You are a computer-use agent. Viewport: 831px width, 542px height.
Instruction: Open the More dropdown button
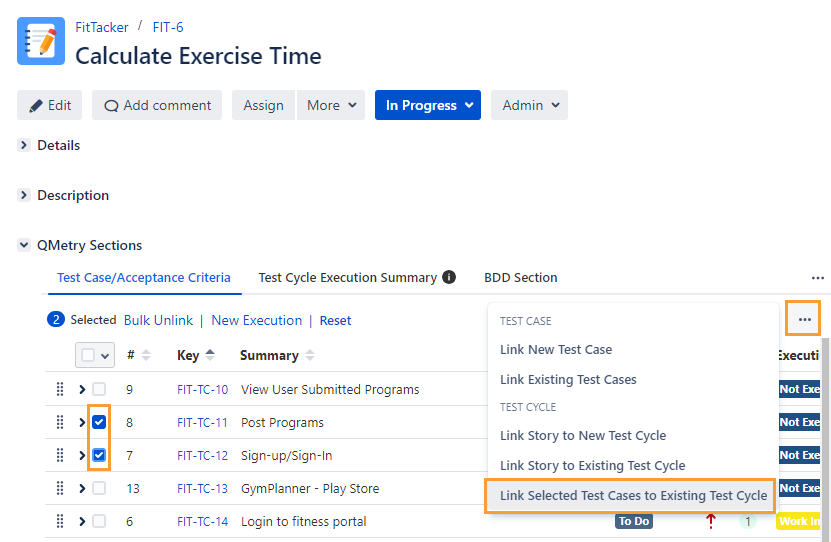click(331, 105)
